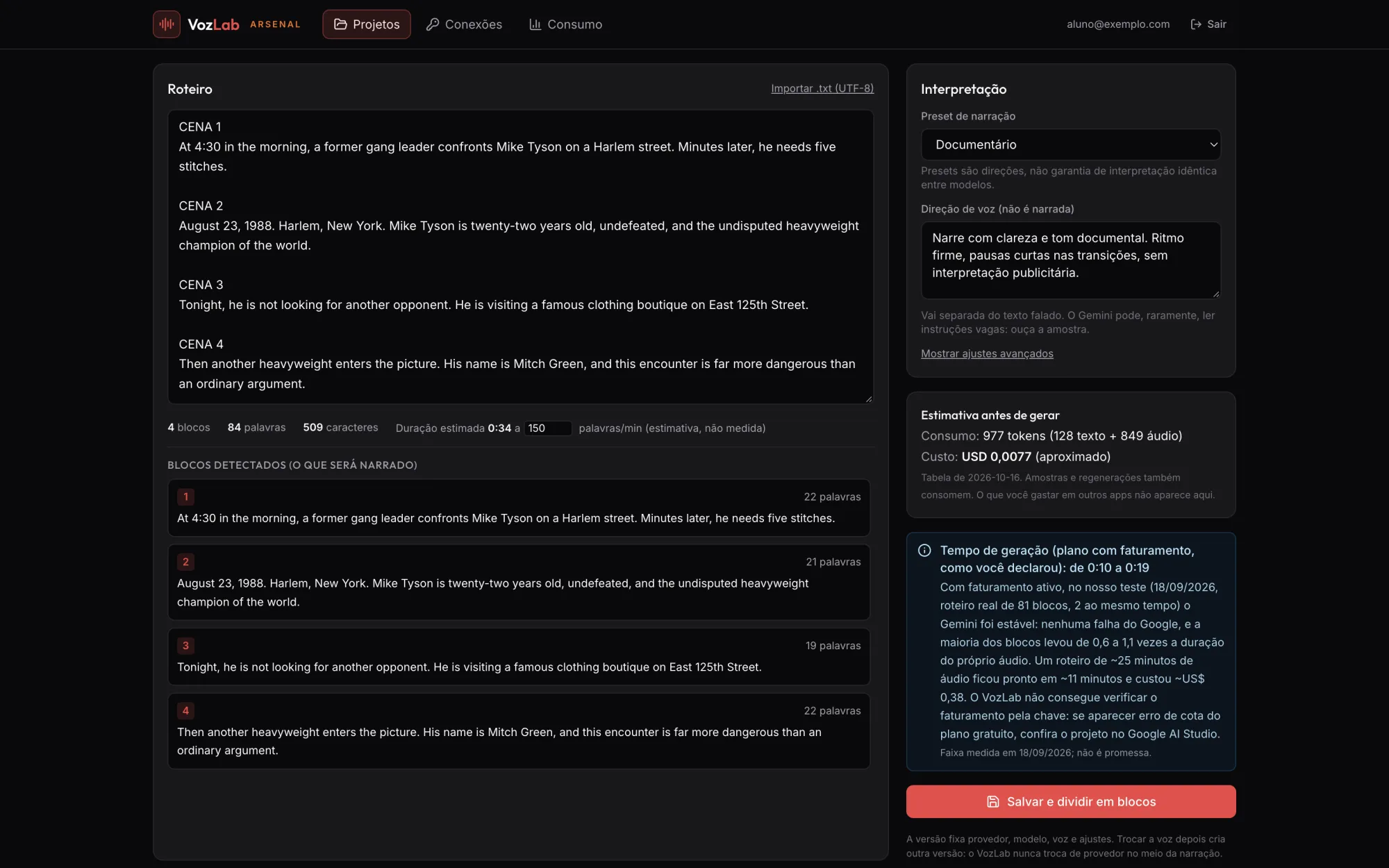Click the VozLab waveform logo icon

tap(167, 24)
